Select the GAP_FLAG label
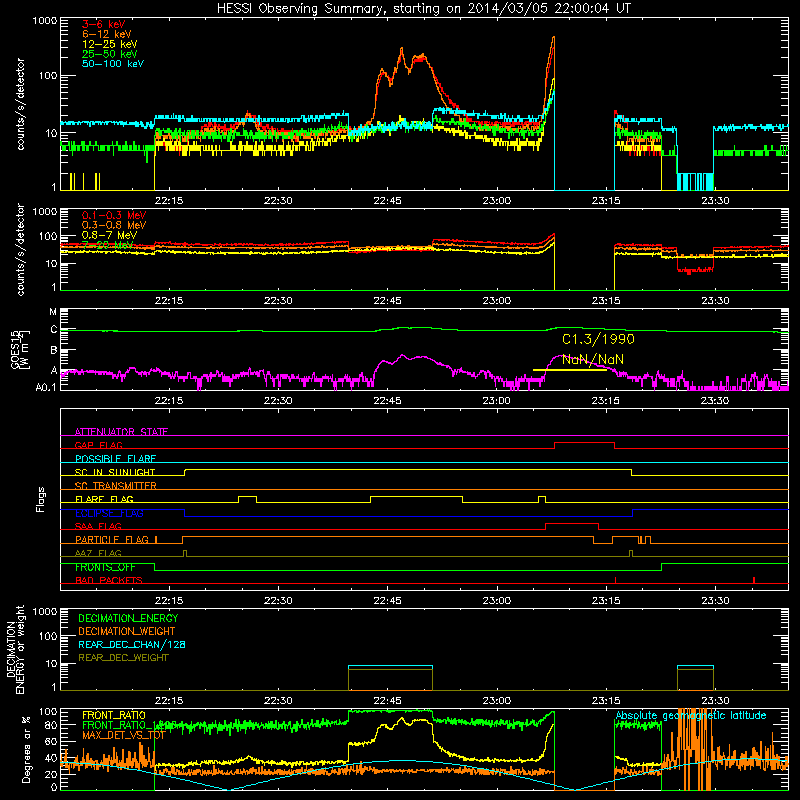This screenshot has height=800, width=800. pyautogui.click(x=98, y=445)
